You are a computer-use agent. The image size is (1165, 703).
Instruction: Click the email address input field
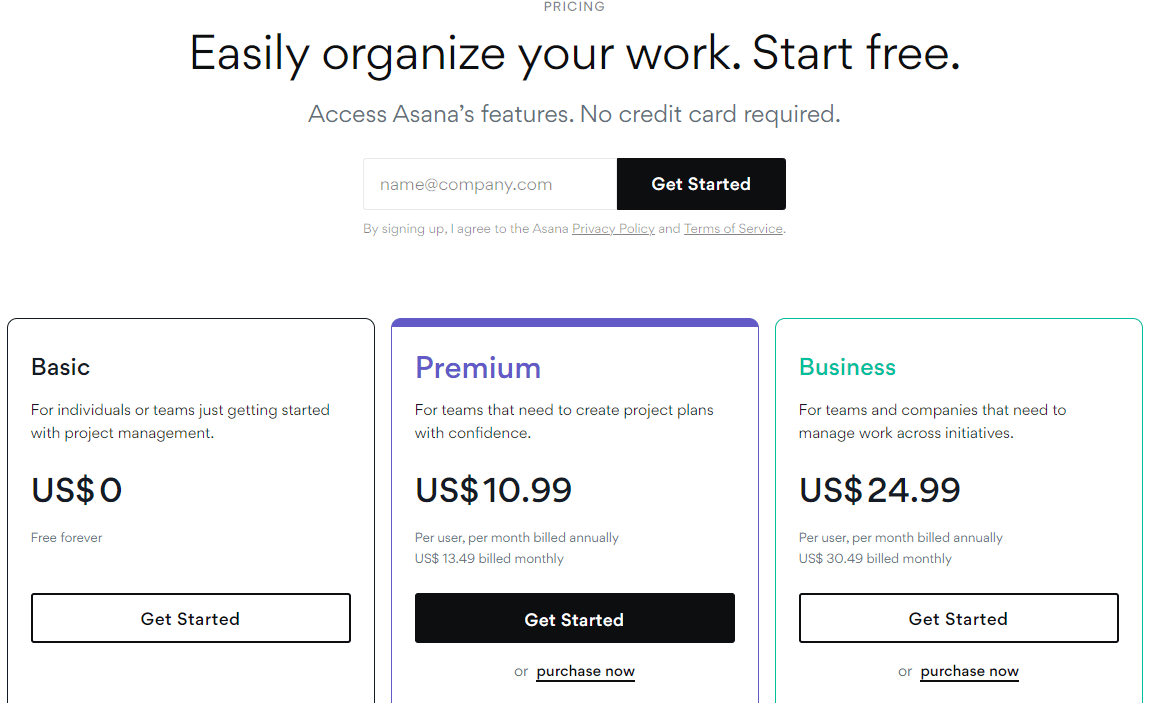point(489,184)
